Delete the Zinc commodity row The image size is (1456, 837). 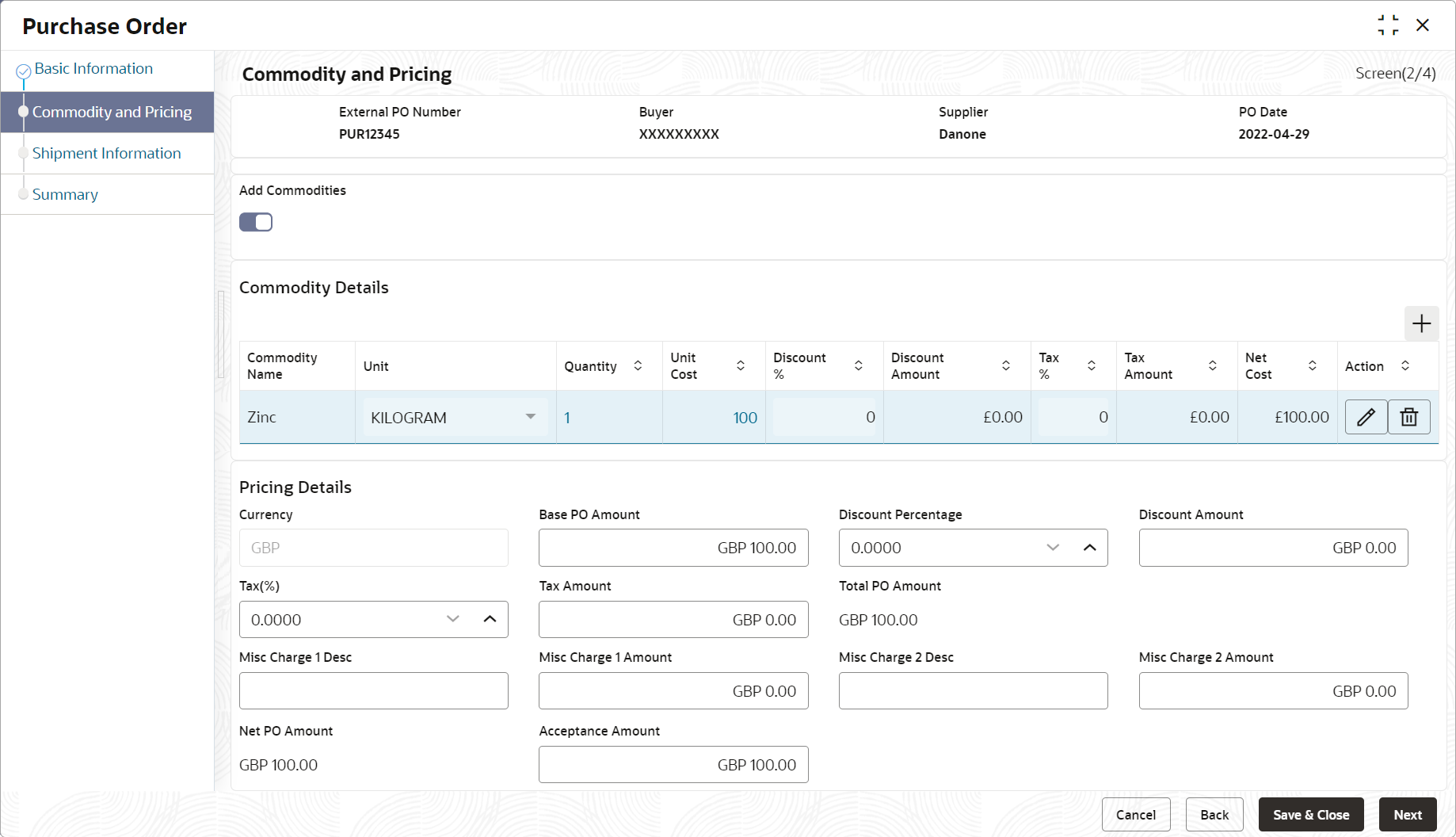point(1408,417)
